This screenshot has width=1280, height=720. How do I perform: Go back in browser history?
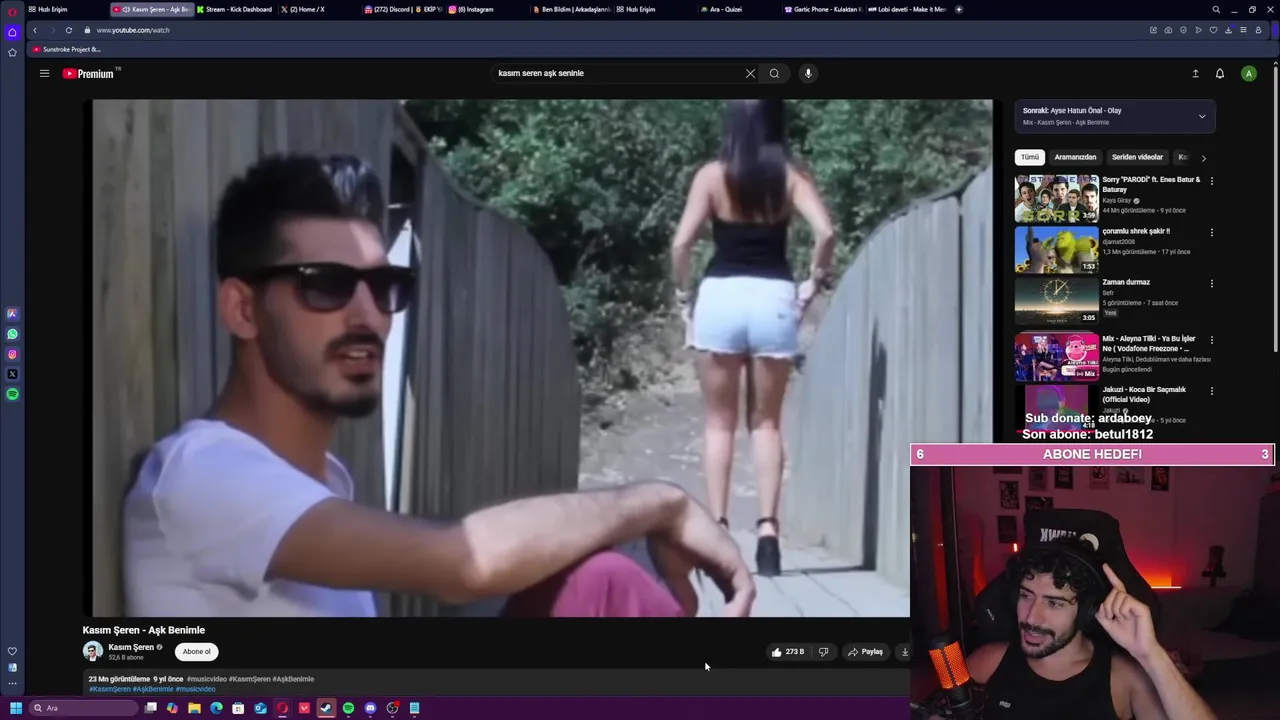pyautogui.click(x=35, y=30)
